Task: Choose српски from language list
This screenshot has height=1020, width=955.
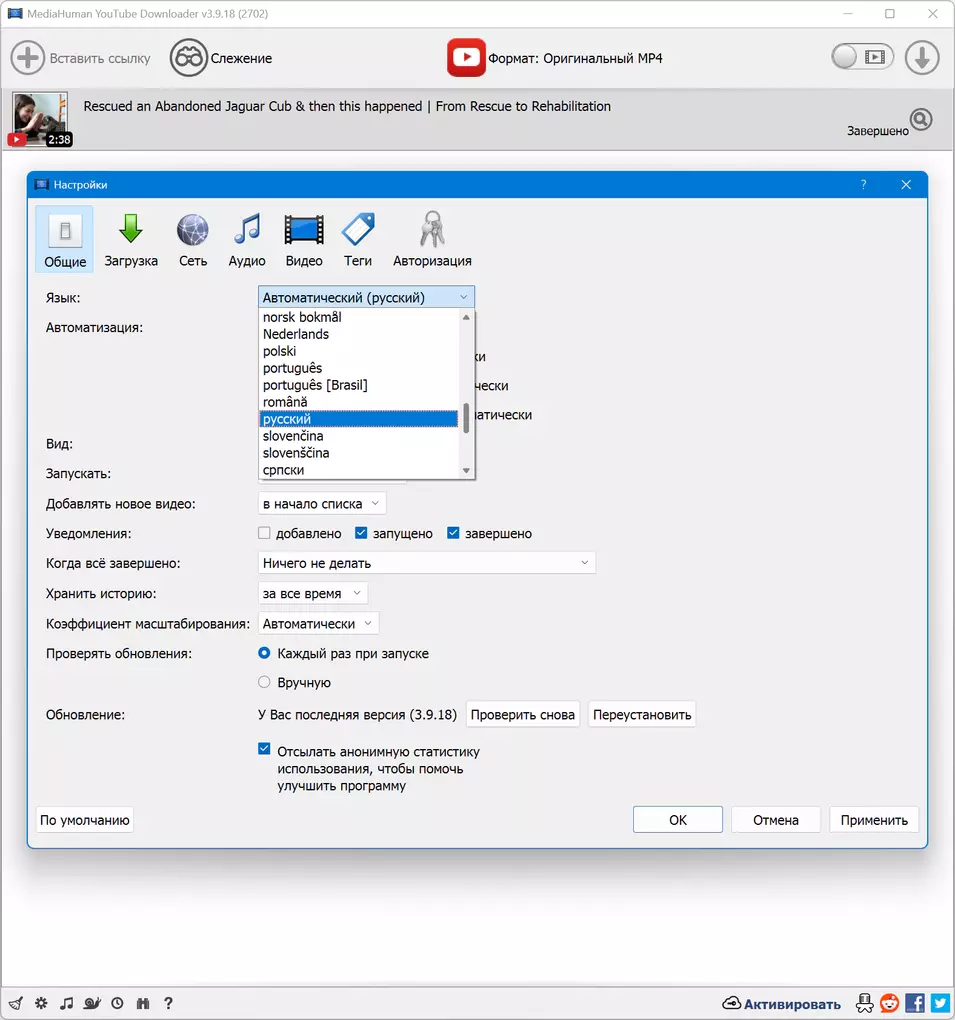Action: [x=359, y=470]
